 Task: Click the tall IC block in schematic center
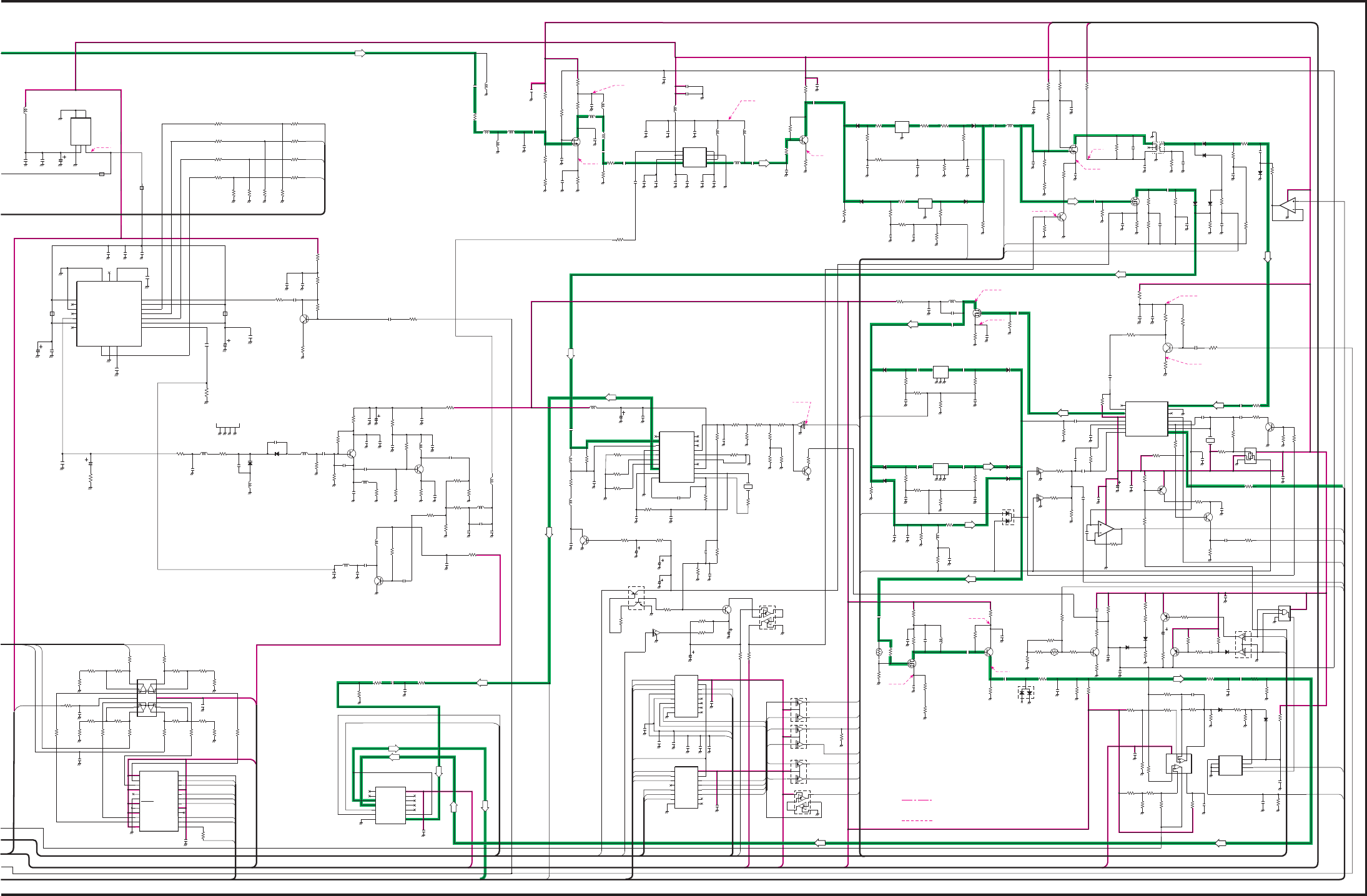pos(676,456)
